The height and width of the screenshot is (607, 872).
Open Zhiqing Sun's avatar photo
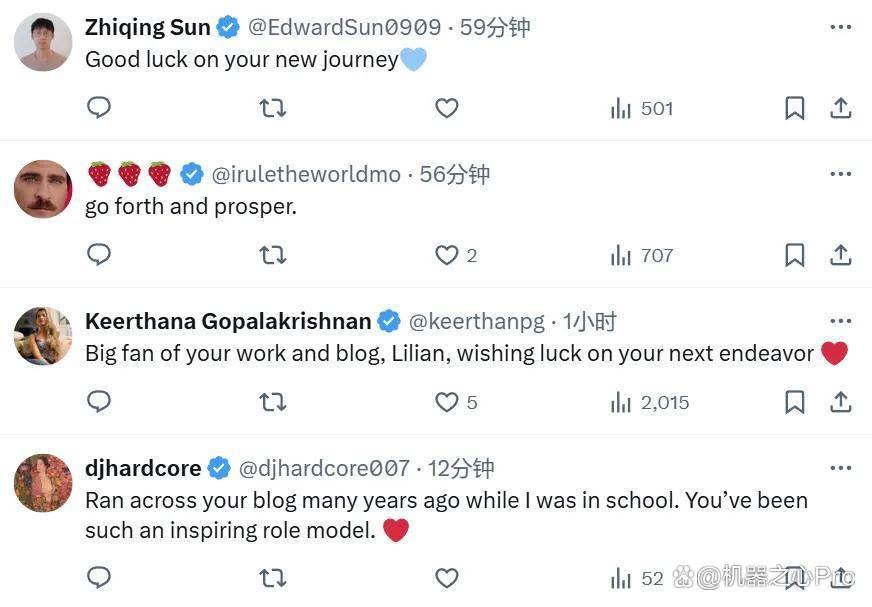coord(43,42)
